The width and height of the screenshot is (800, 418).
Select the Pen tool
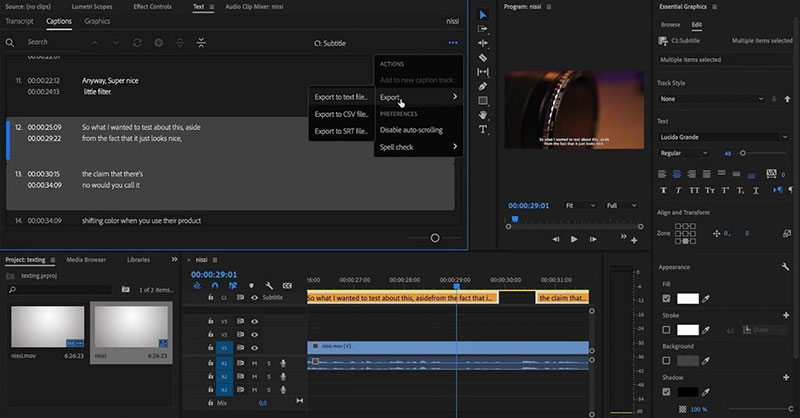click(483, 86)
